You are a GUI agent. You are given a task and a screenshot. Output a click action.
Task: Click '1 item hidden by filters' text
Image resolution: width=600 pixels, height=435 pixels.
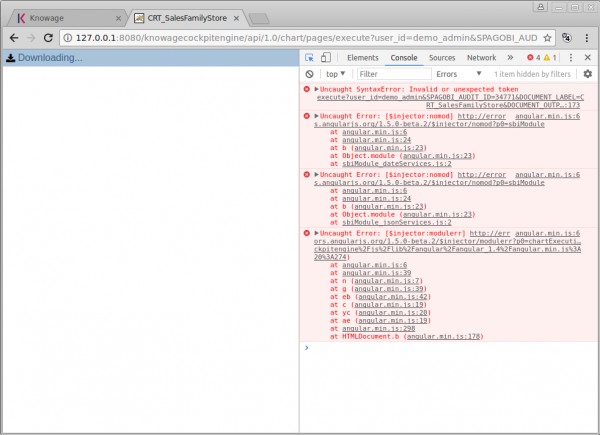pyautogui.click(x=532, y=74)
